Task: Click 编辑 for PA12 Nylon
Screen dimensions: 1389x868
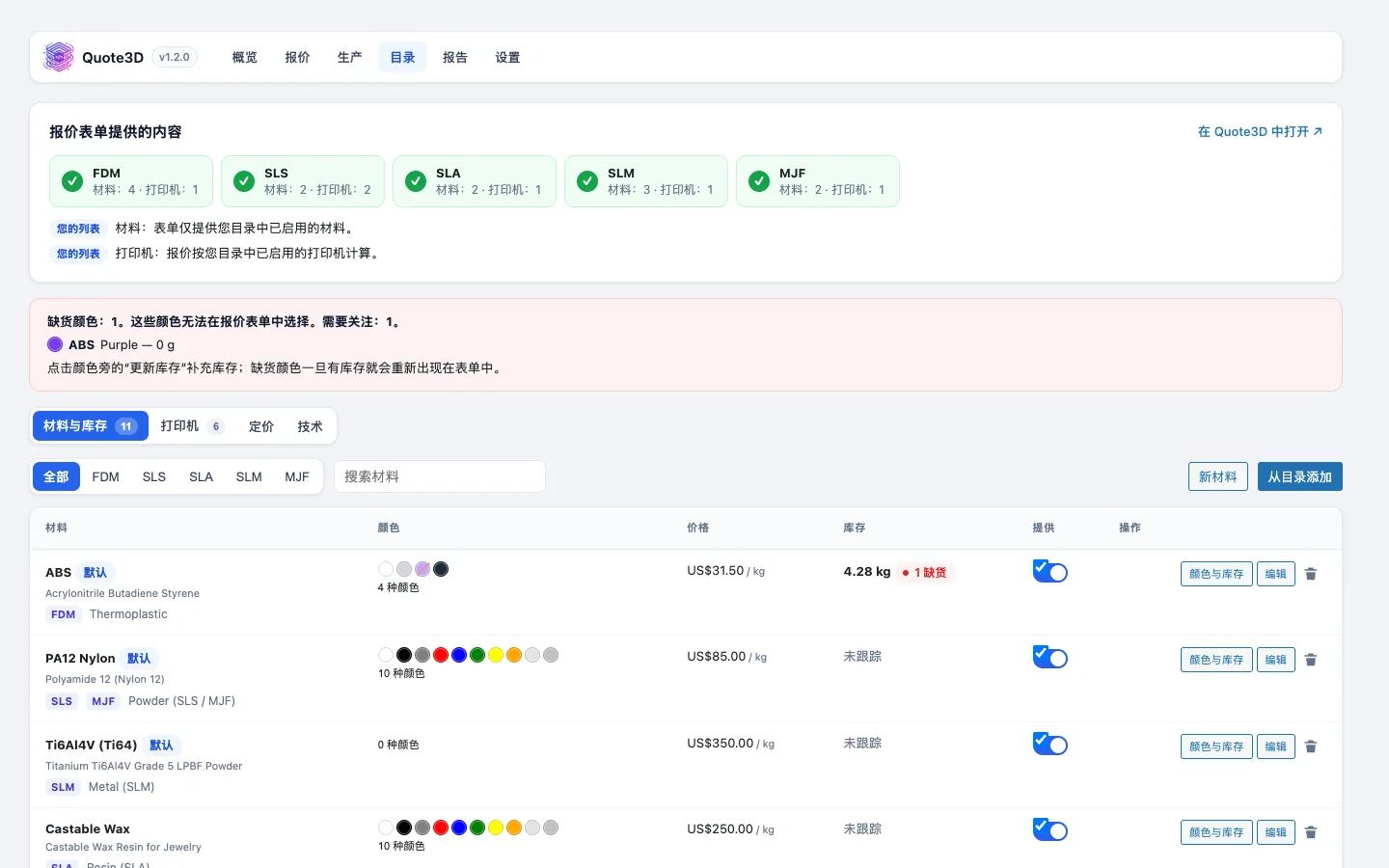Action: tap(1276, 660)
